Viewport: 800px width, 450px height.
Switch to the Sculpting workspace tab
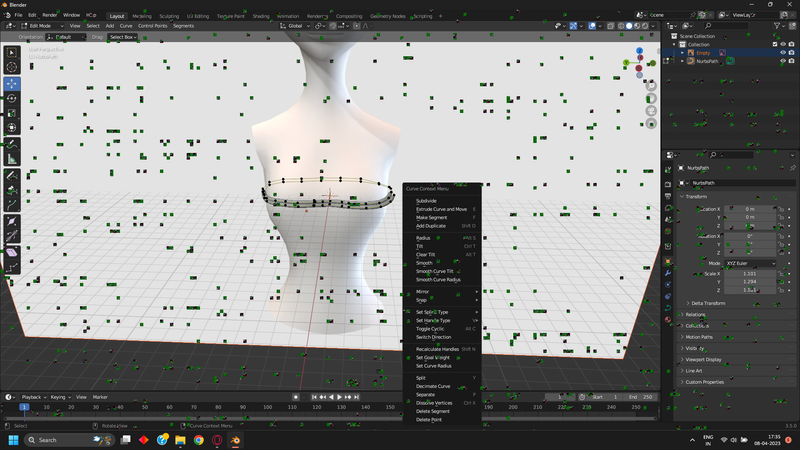point(169,16)
